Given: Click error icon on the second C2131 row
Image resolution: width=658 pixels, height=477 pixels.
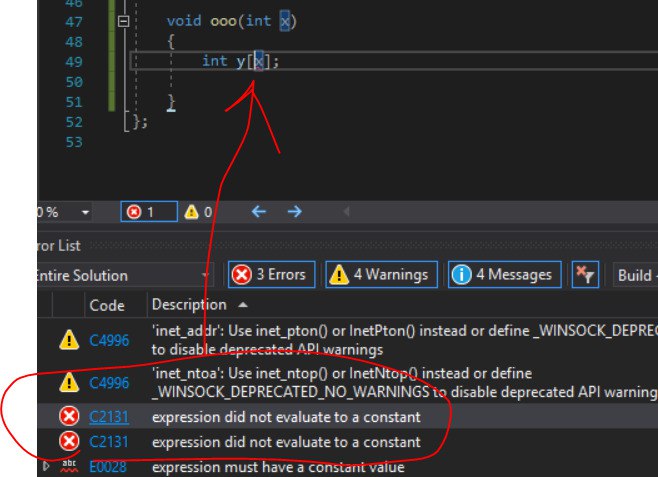Looking at the screenshot, I should [x=69, y=441].
